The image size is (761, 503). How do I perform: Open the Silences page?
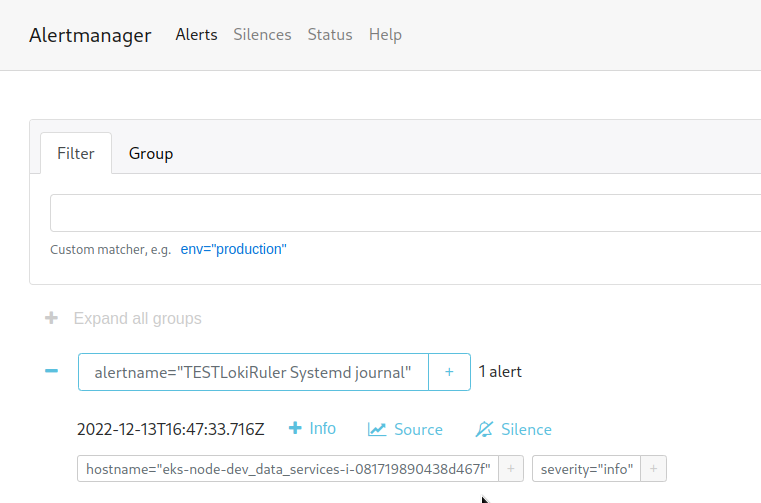coord(262,34)
